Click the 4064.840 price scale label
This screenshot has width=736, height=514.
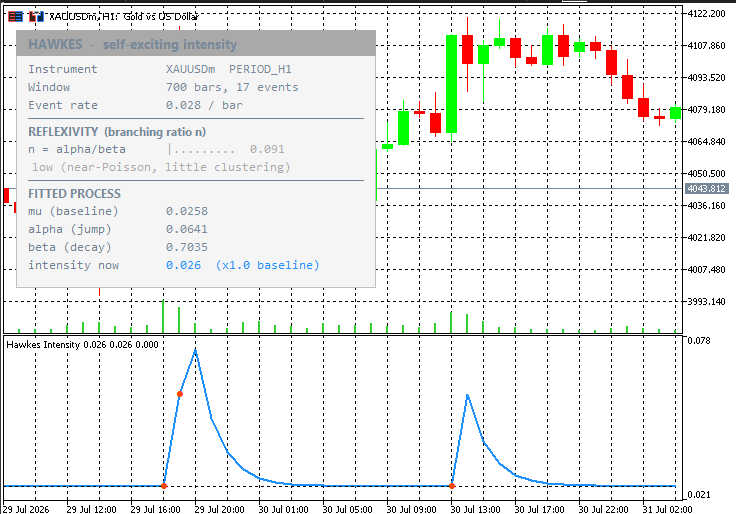[706, 141]
